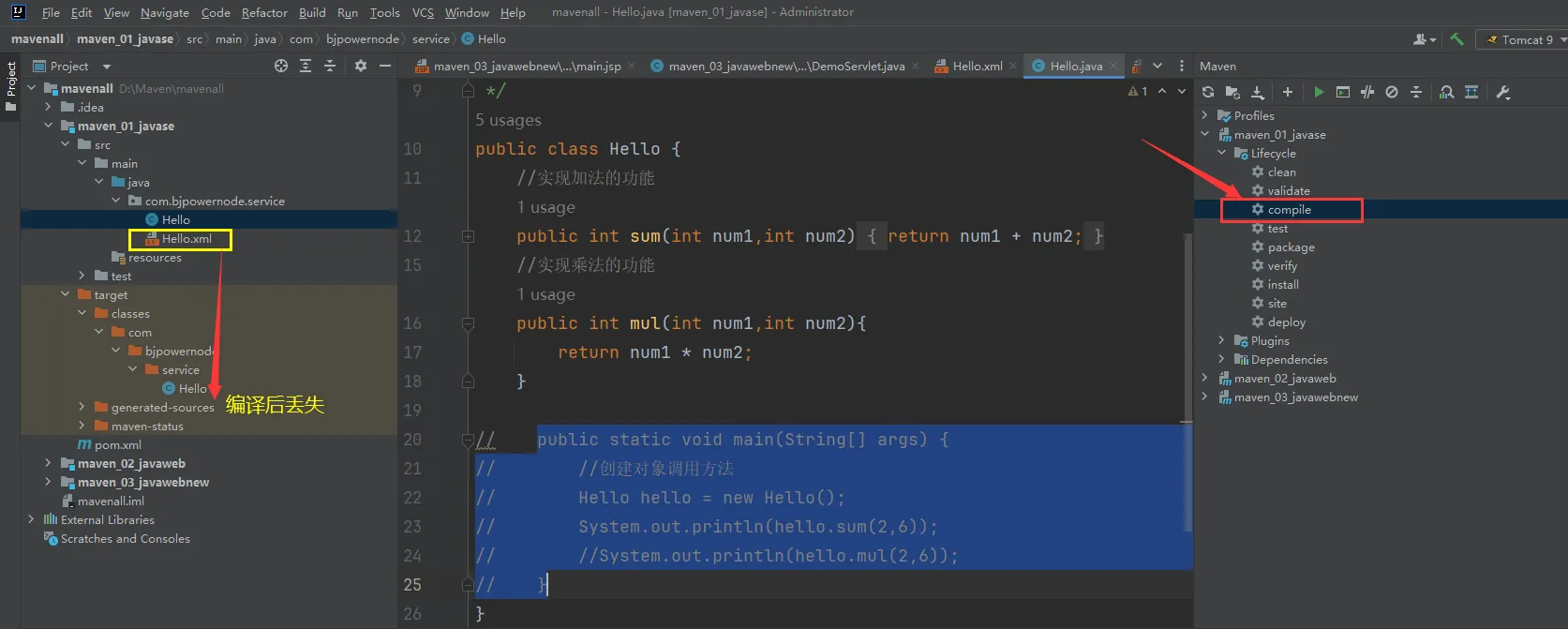Show hidden tabs dropdown arrow
The height and width of the screenshot is (629, 1568).
coord(1157,66)
